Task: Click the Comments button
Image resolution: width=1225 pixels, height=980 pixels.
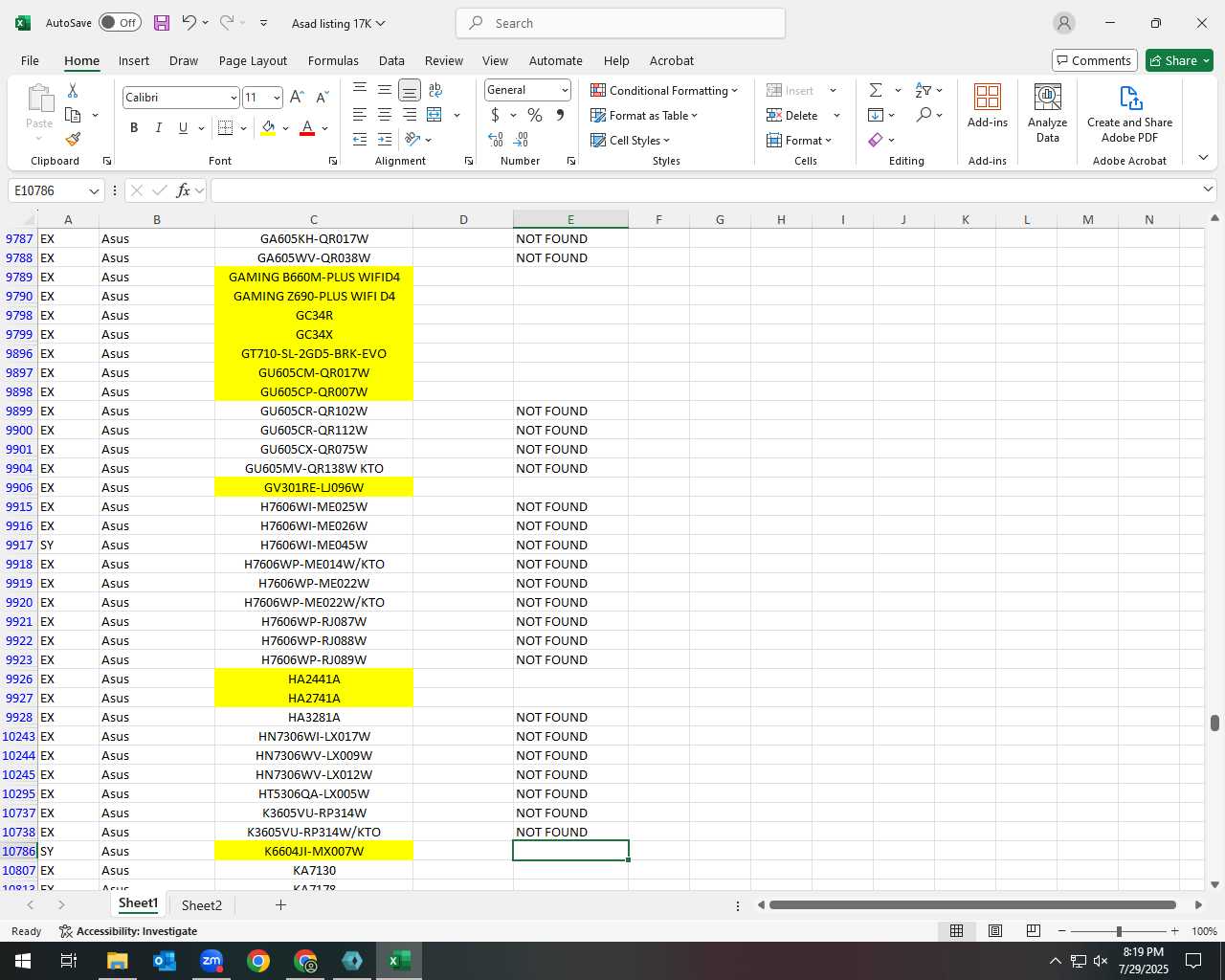Action: [x=1094, y=60]
